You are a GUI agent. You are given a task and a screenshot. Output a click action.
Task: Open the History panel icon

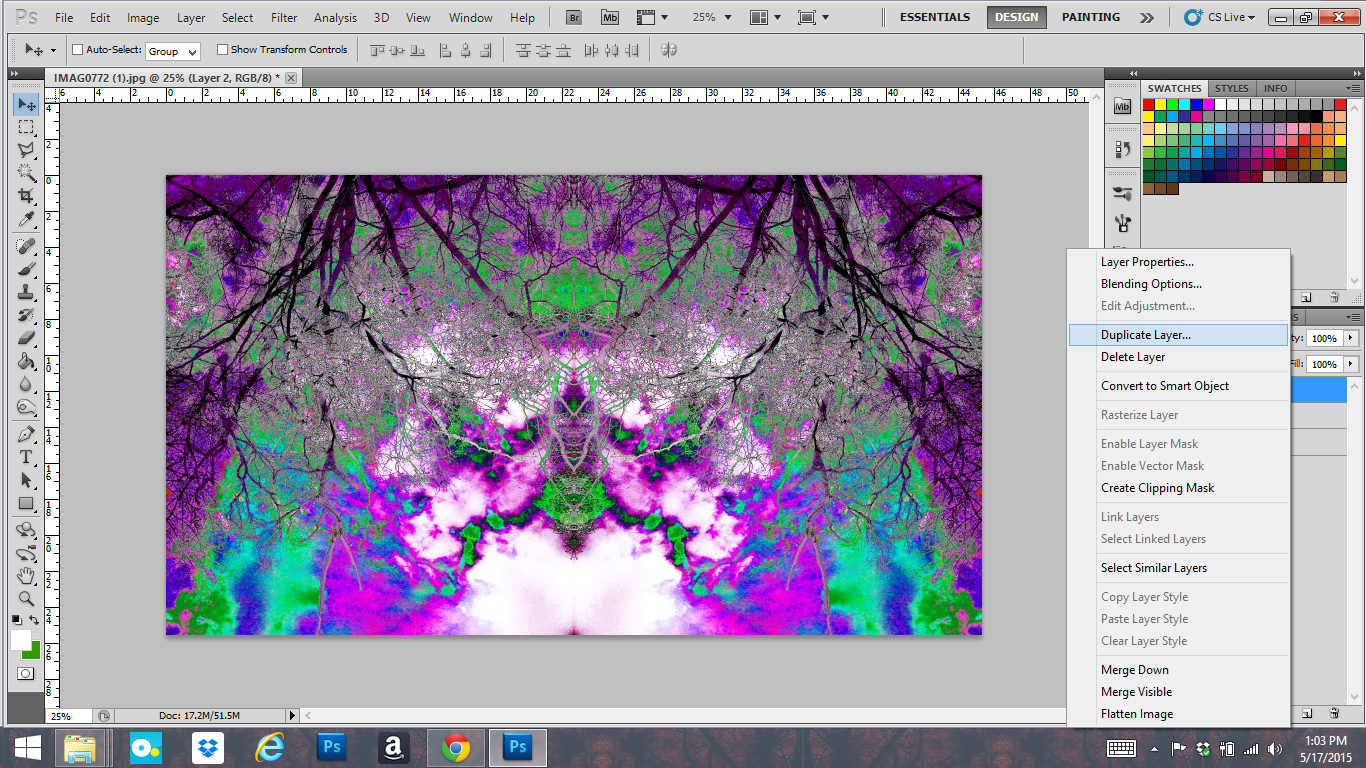tap(1122, 149)
